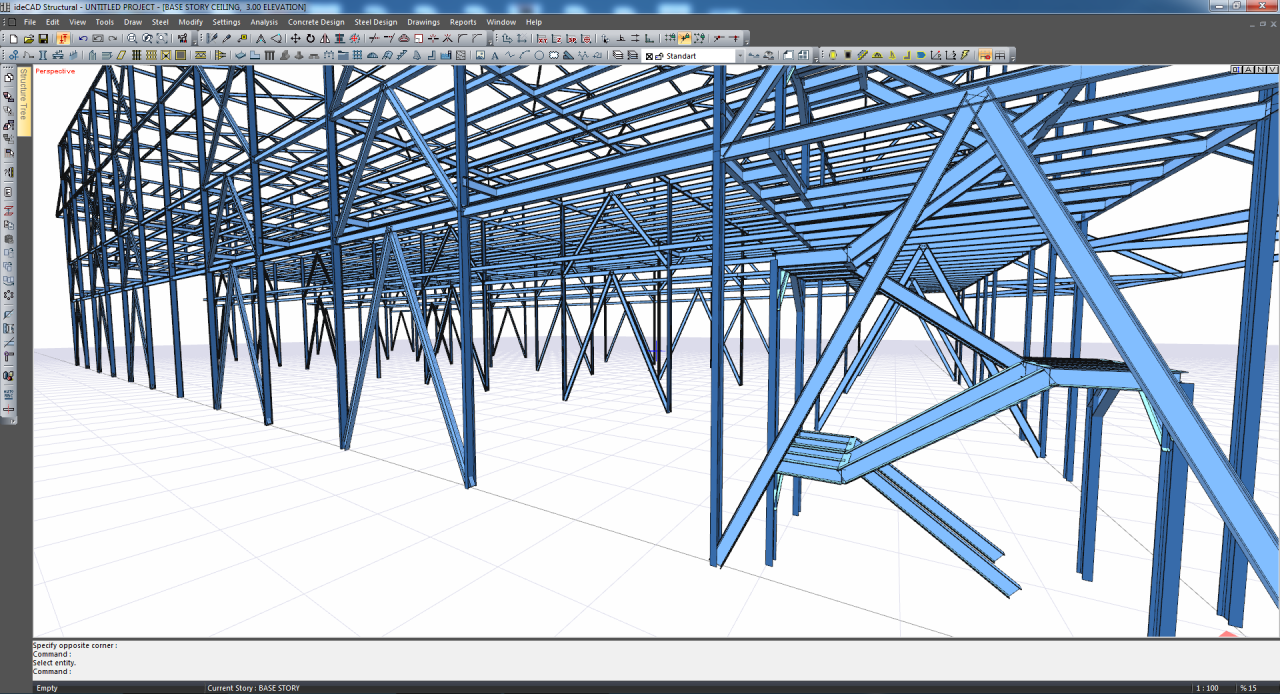This screenshot has width=1280, height=694.
Task: Open the Steel menu
Action: click(x=160, y=22)
